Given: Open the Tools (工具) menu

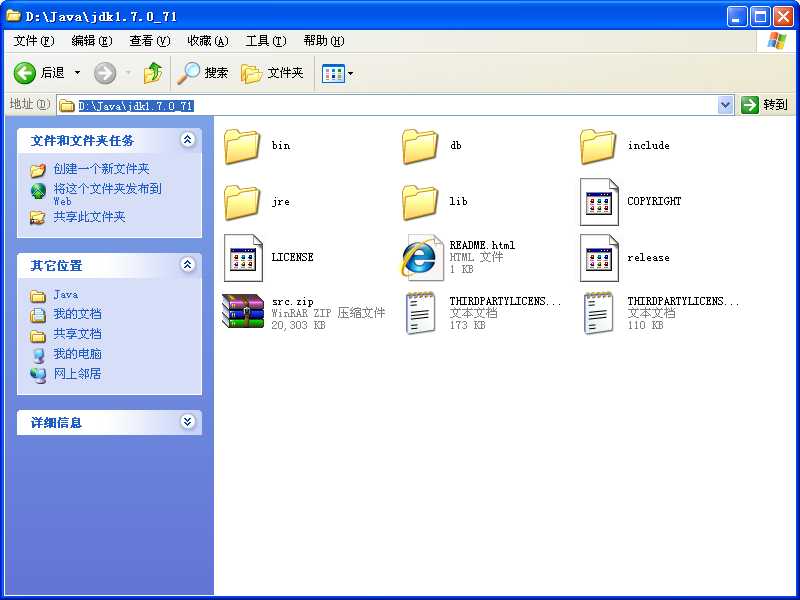Looking at the screenshot, I should (266, 41).
